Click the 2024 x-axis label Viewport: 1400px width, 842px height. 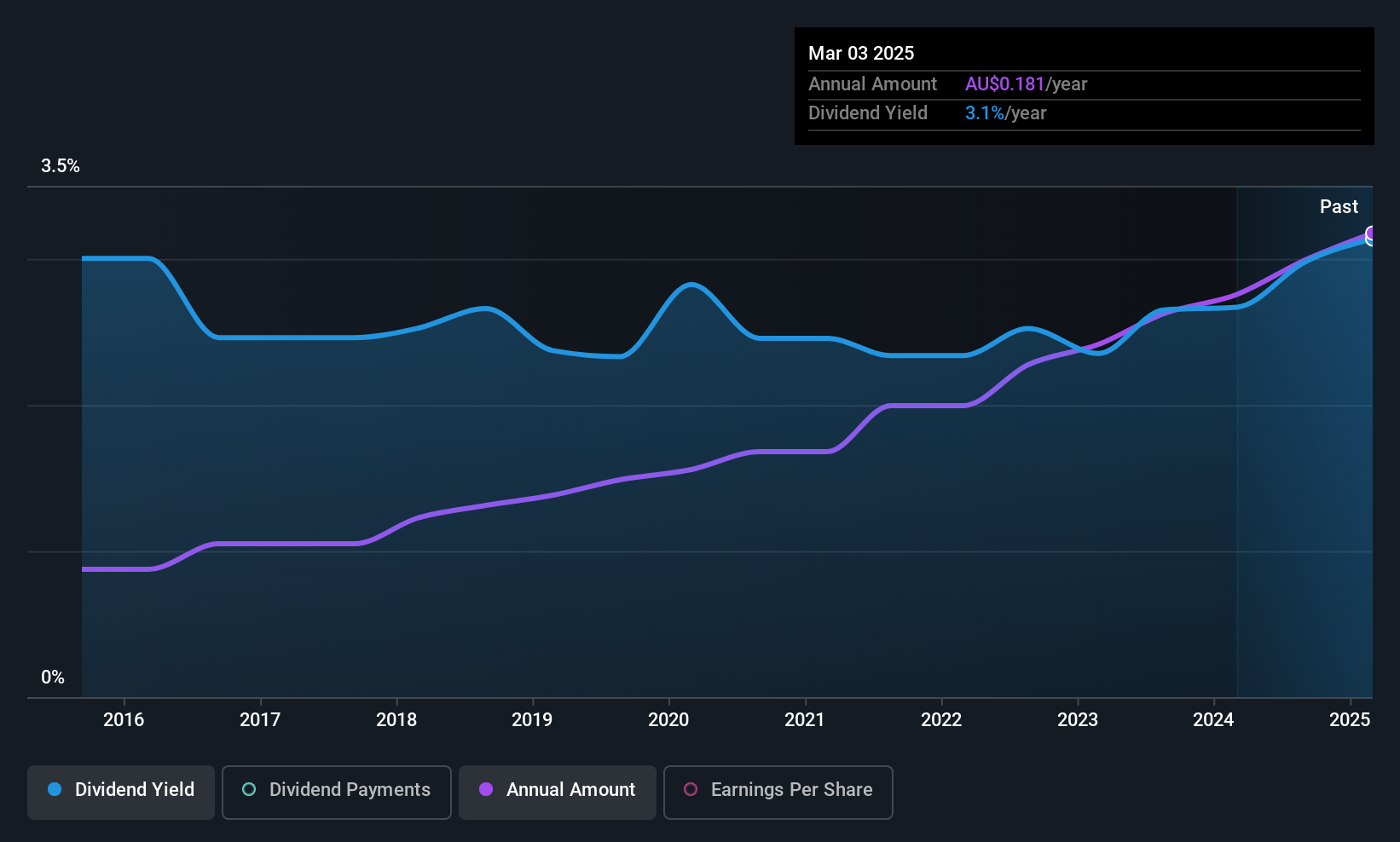1213,720
